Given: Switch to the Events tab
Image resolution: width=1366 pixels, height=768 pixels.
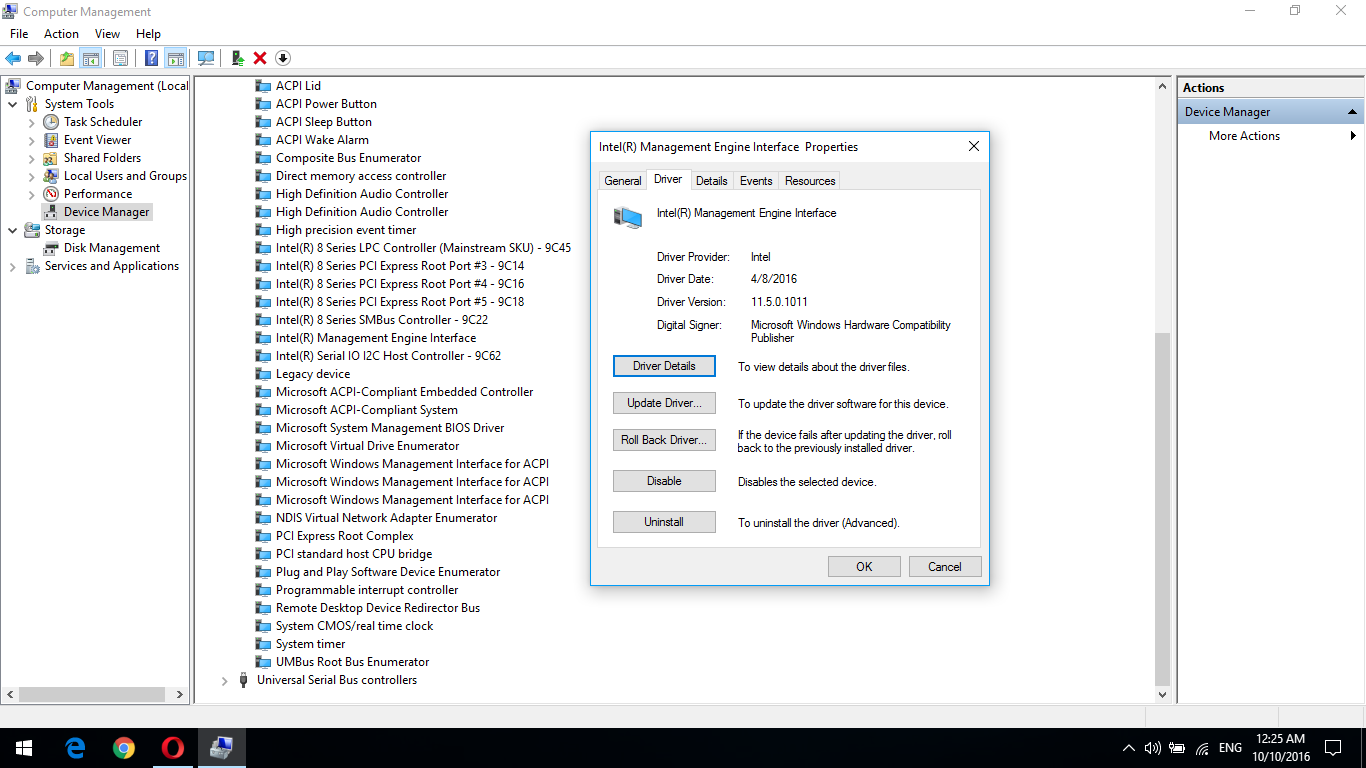Looking at the screenshot, I should (x=756, y=181).
